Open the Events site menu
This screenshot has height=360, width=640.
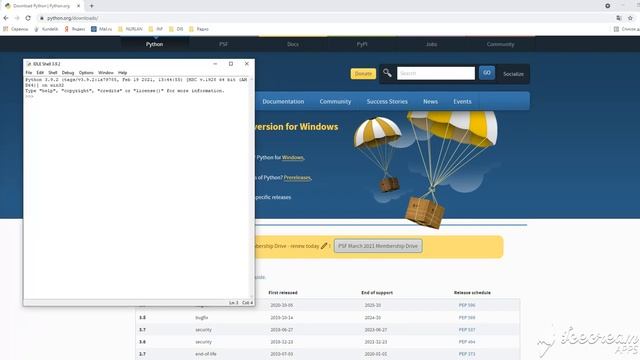462,101
